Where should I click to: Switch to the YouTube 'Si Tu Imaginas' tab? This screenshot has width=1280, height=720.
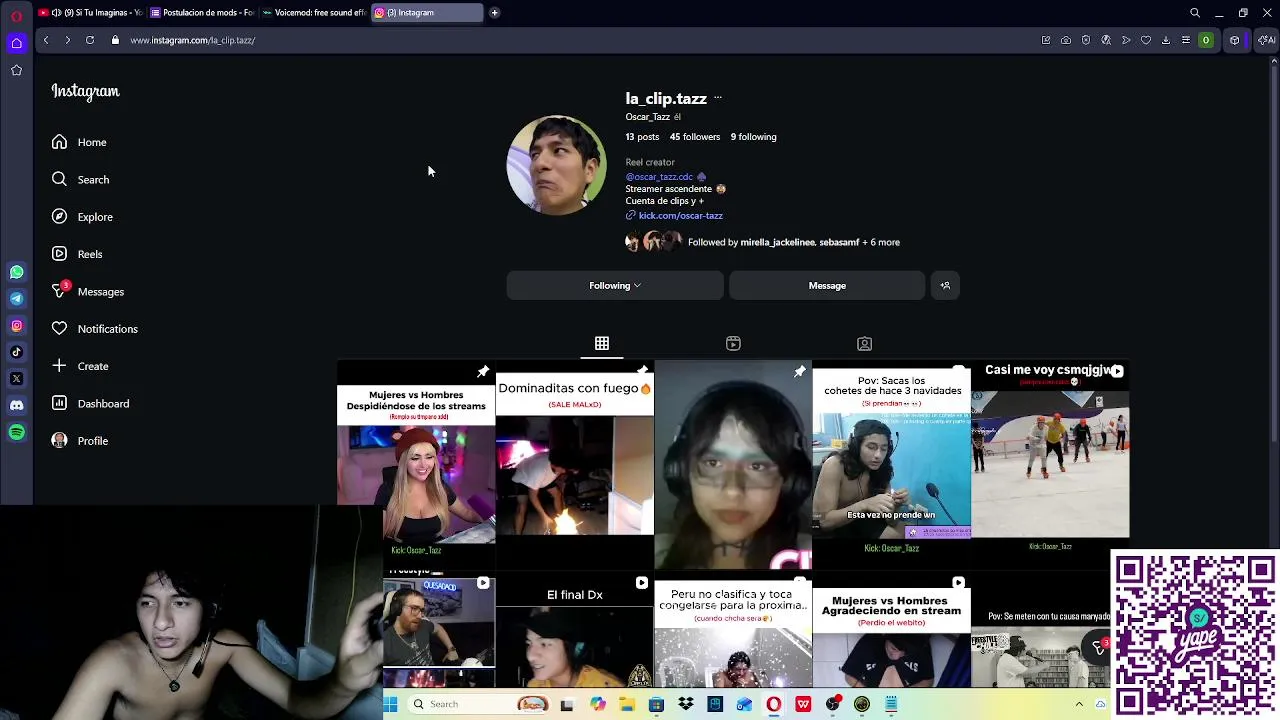click(x=90, y=13)
